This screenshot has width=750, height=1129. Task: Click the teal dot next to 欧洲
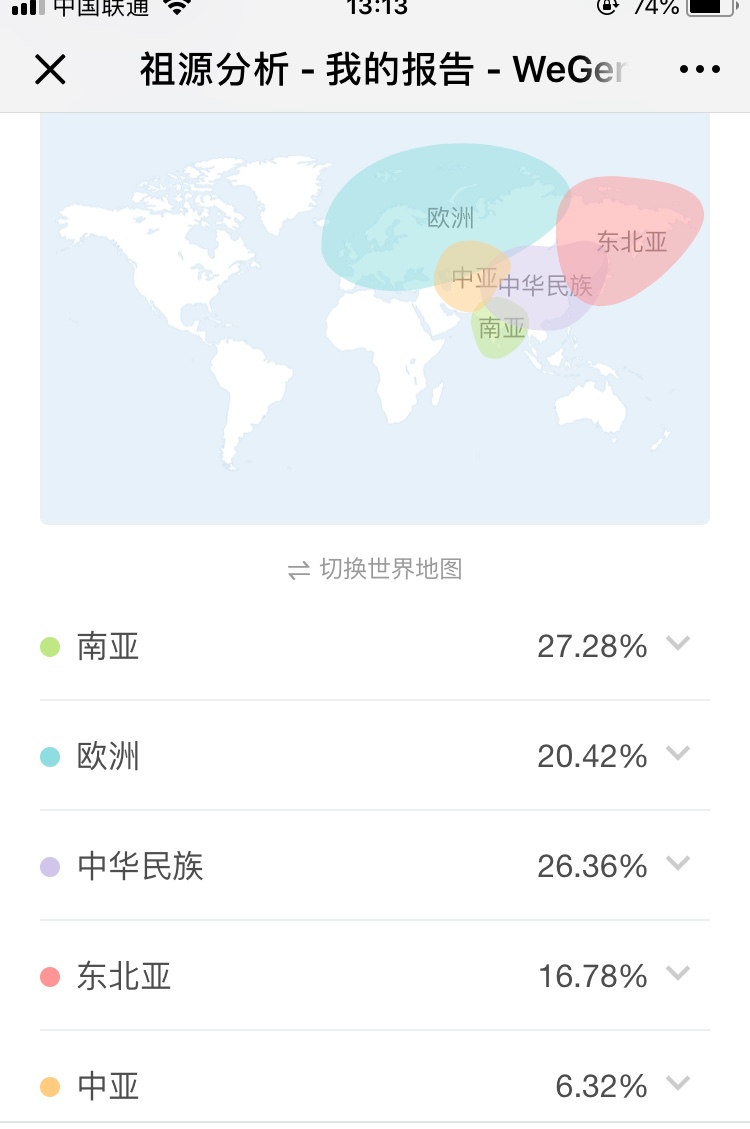tap(50, 757)
